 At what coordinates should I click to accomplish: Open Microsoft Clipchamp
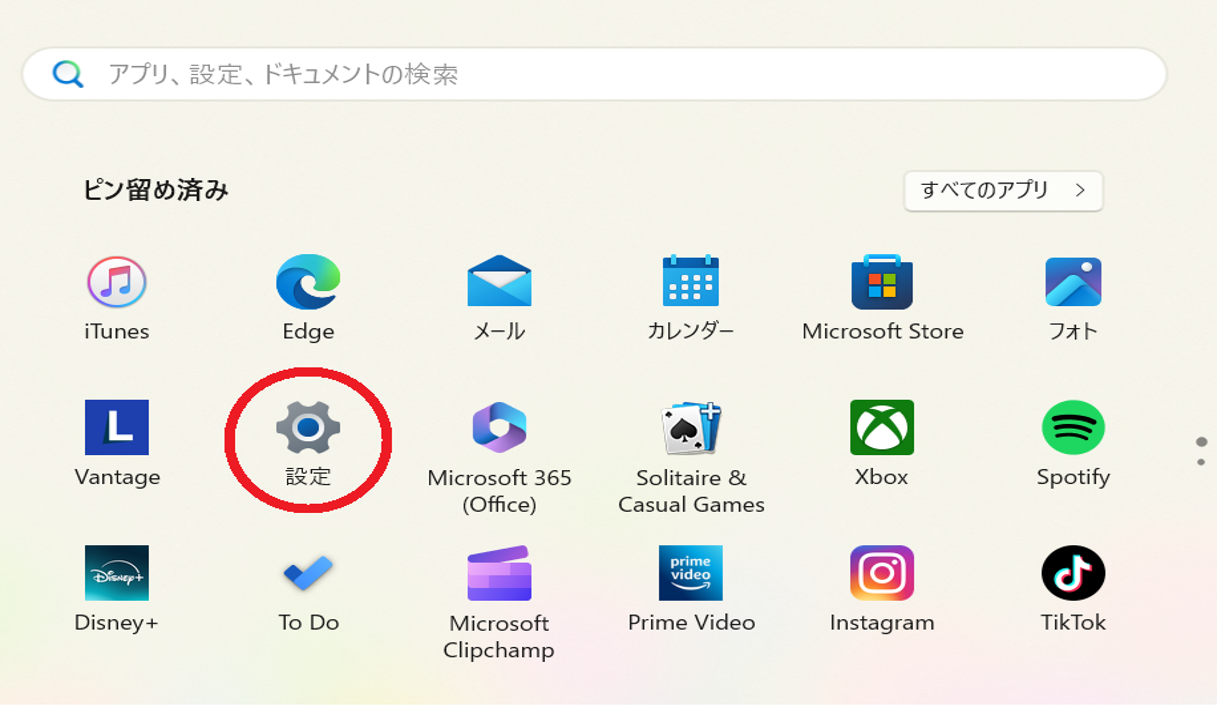tap(499, 573)
